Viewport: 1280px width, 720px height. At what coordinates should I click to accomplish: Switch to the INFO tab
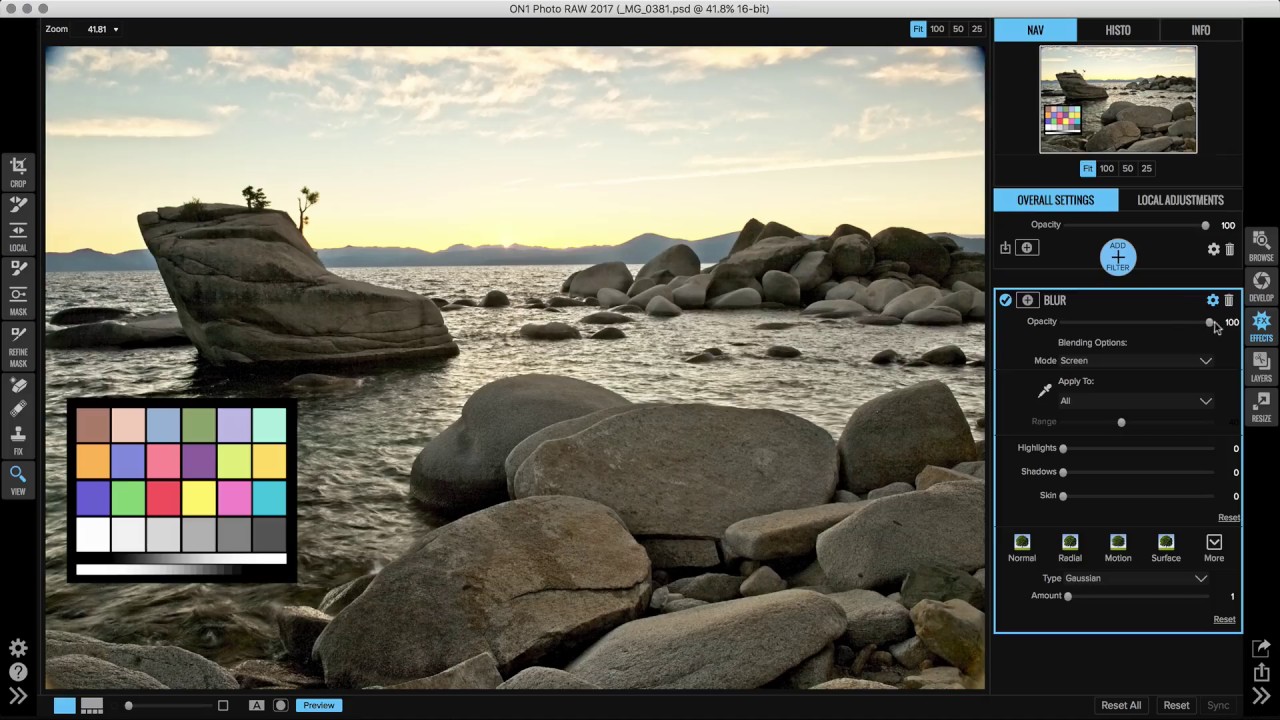[x=1201, y=30]
